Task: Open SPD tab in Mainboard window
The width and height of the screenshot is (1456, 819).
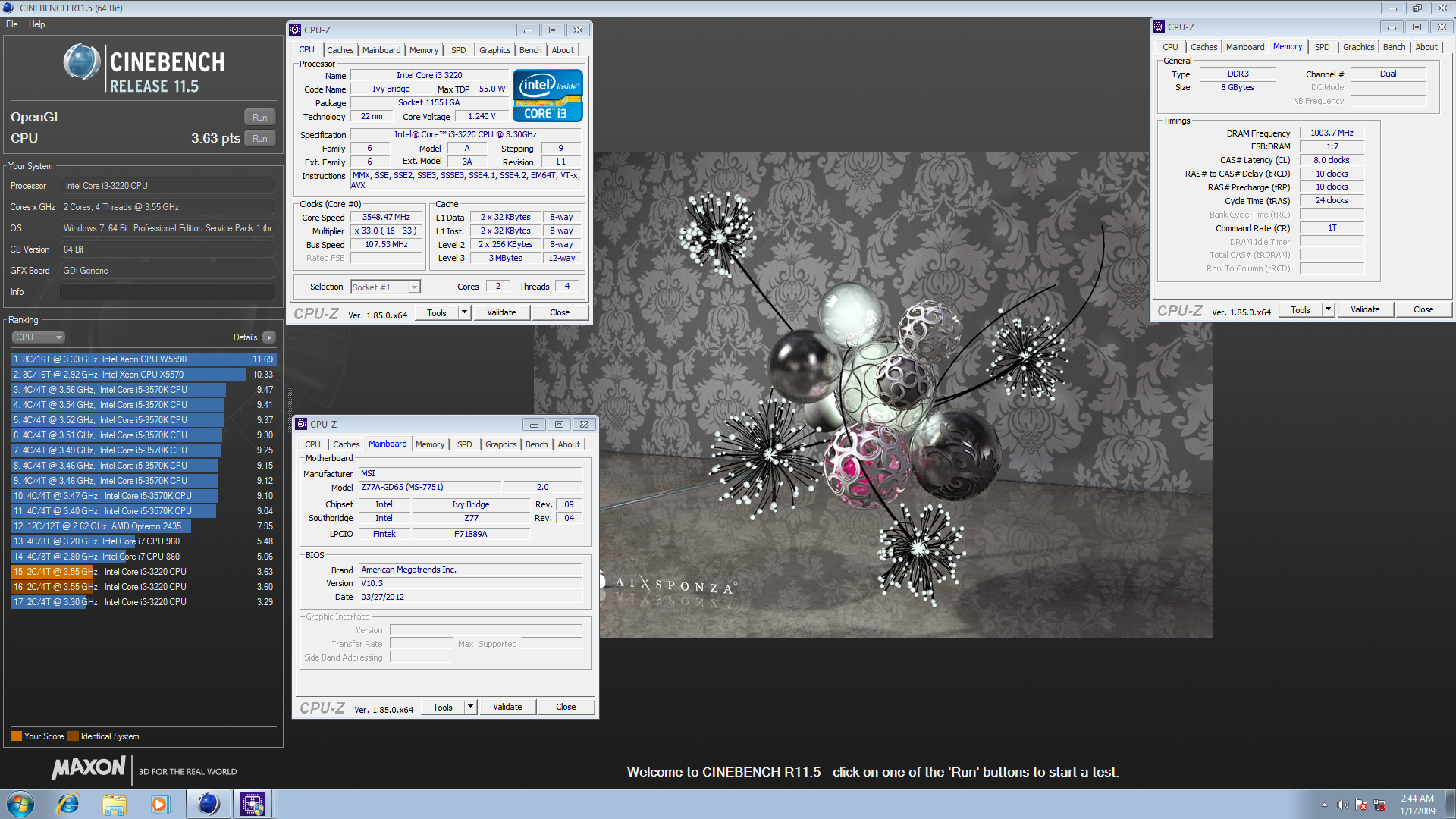Action: point(465,444)
